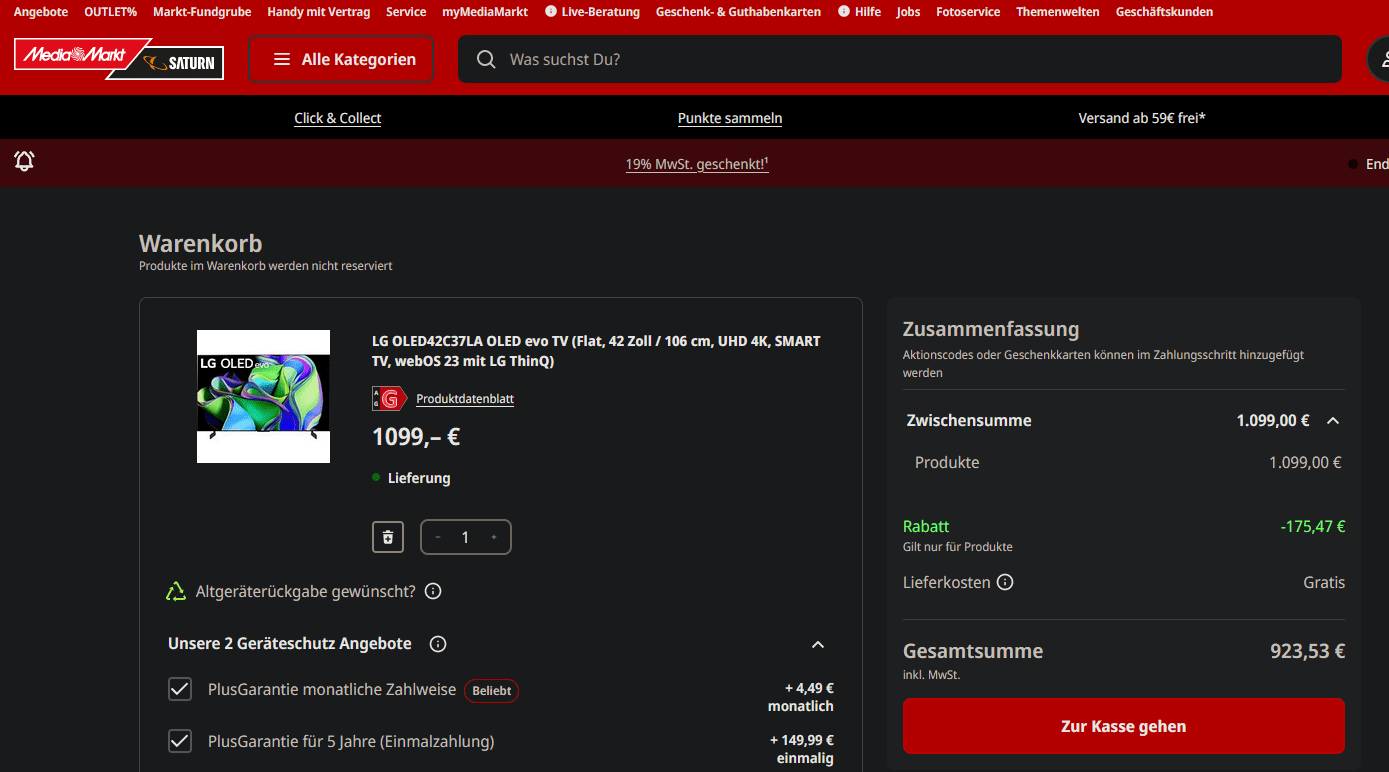
Task: Open 19% MwSt. geschenkt promotion link
Action: pyautogui.click(x=697, y=164)
